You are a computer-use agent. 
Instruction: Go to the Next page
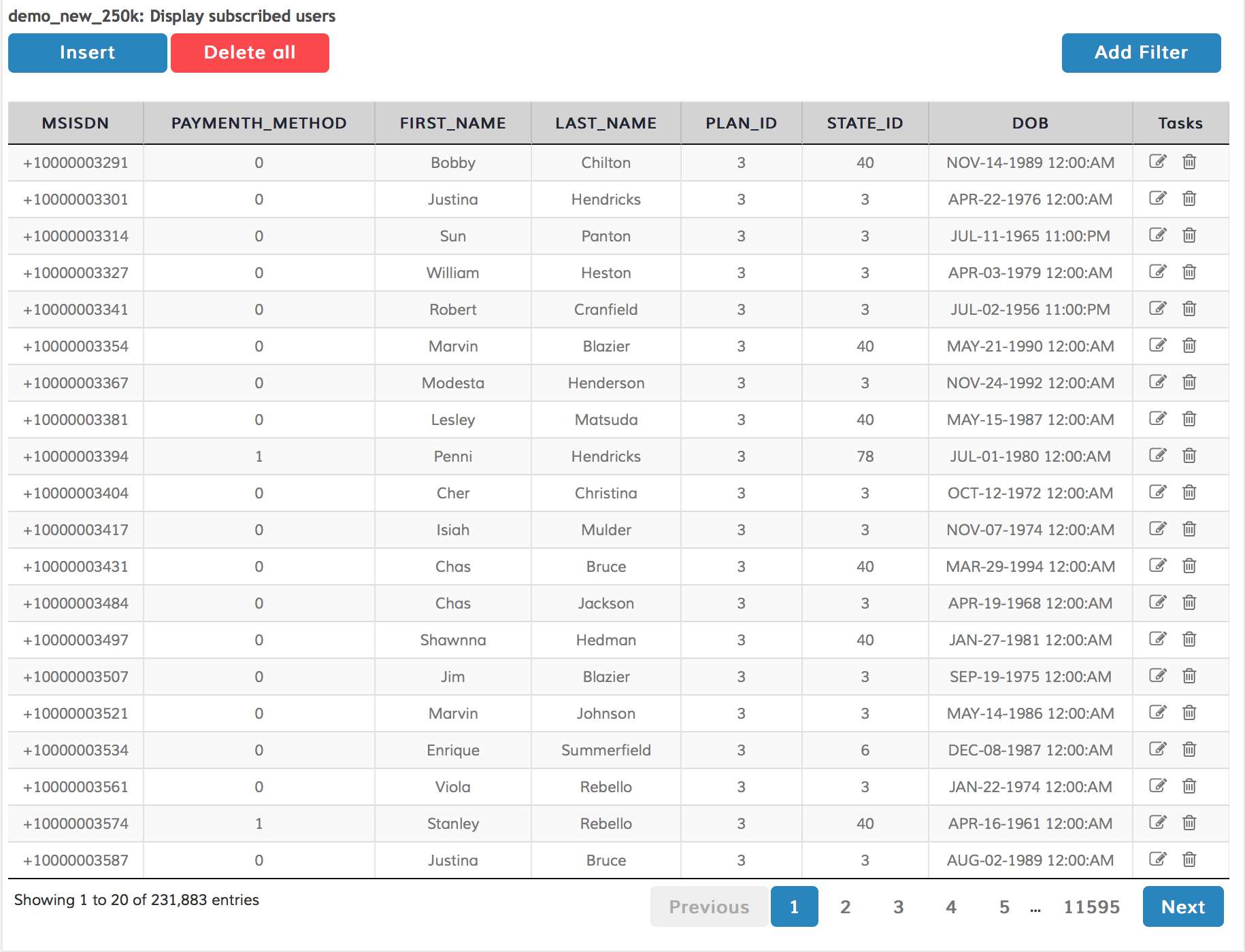pos(1182,906)
